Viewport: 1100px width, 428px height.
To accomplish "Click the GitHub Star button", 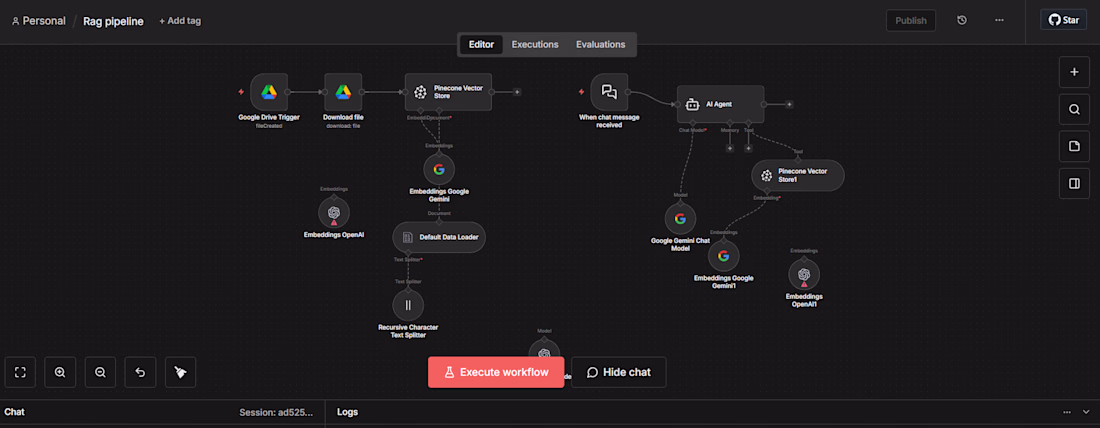I will (1064, 20).
